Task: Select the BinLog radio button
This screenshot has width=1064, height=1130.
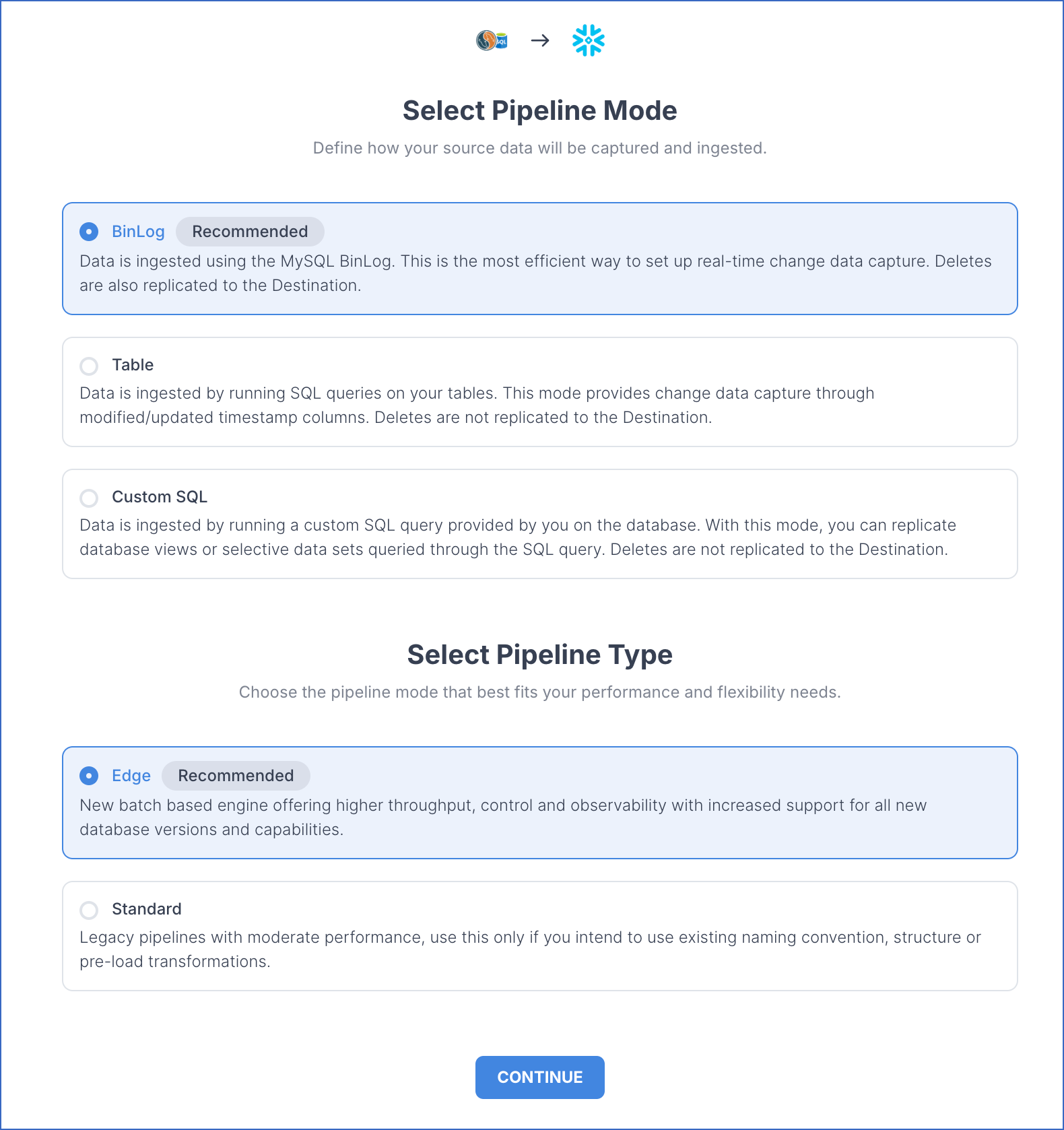Action: tap(89, 232)
